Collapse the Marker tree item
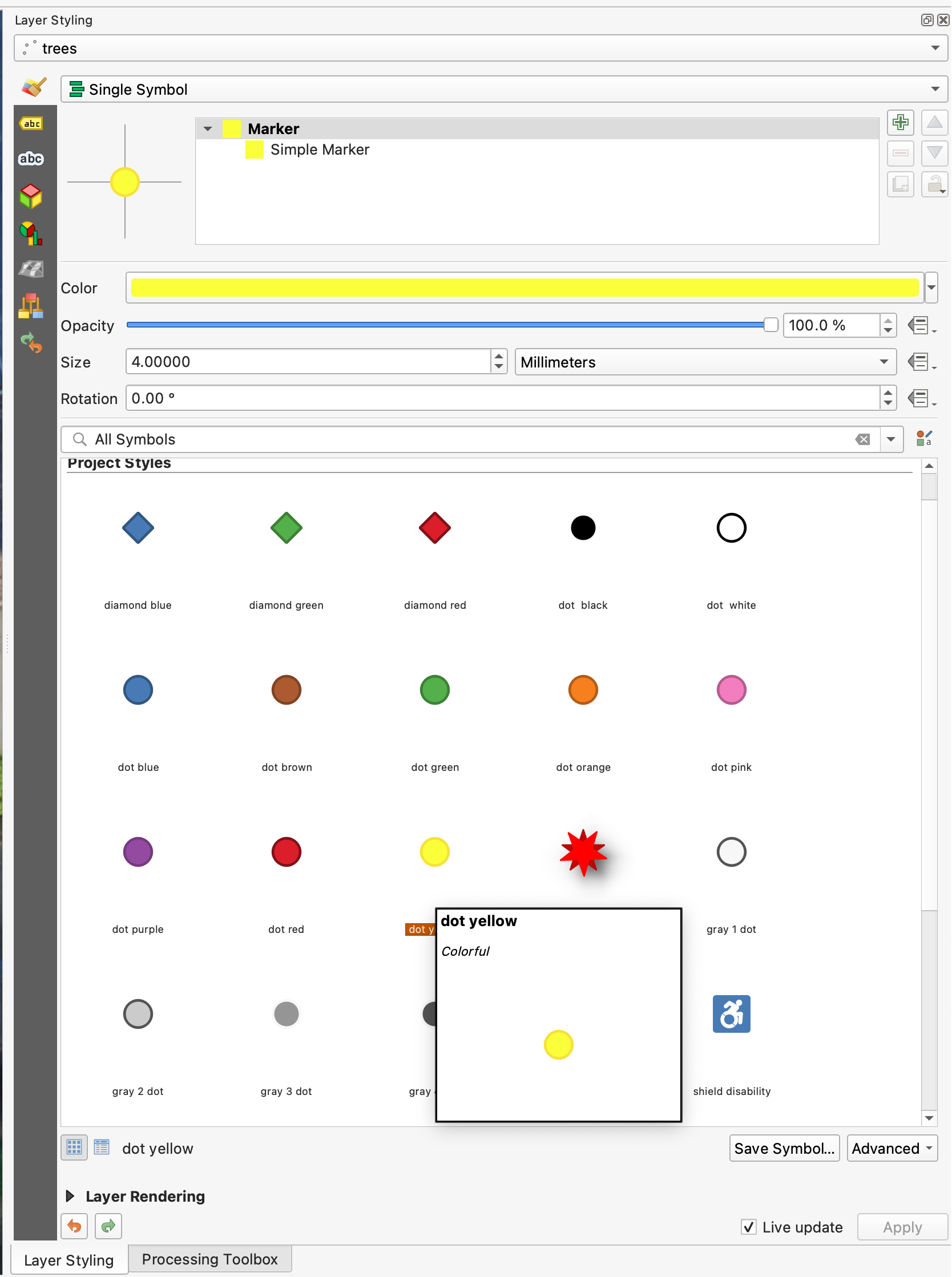 (x=208, y=129)
